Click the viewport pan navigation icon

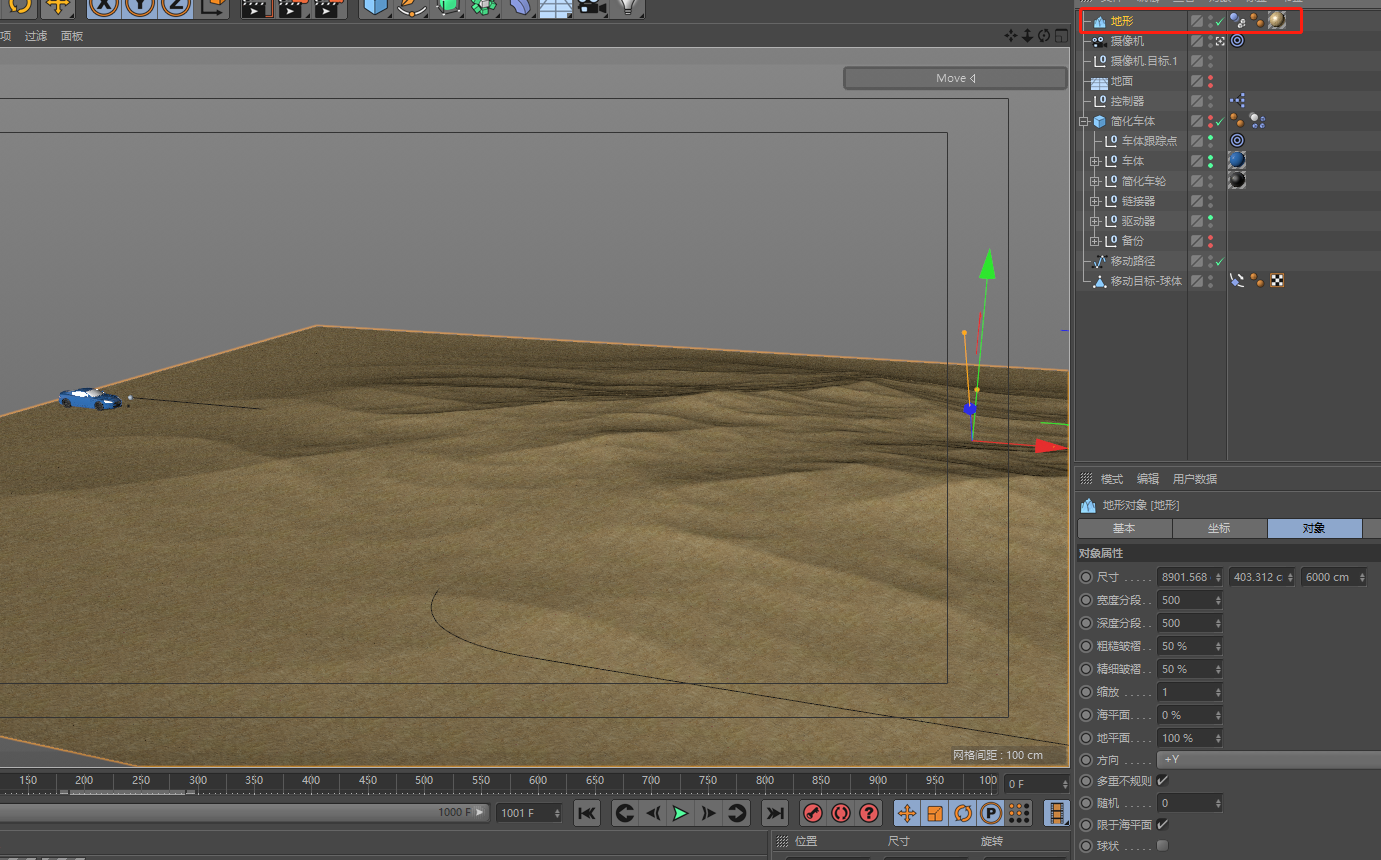click(1011, 36)
